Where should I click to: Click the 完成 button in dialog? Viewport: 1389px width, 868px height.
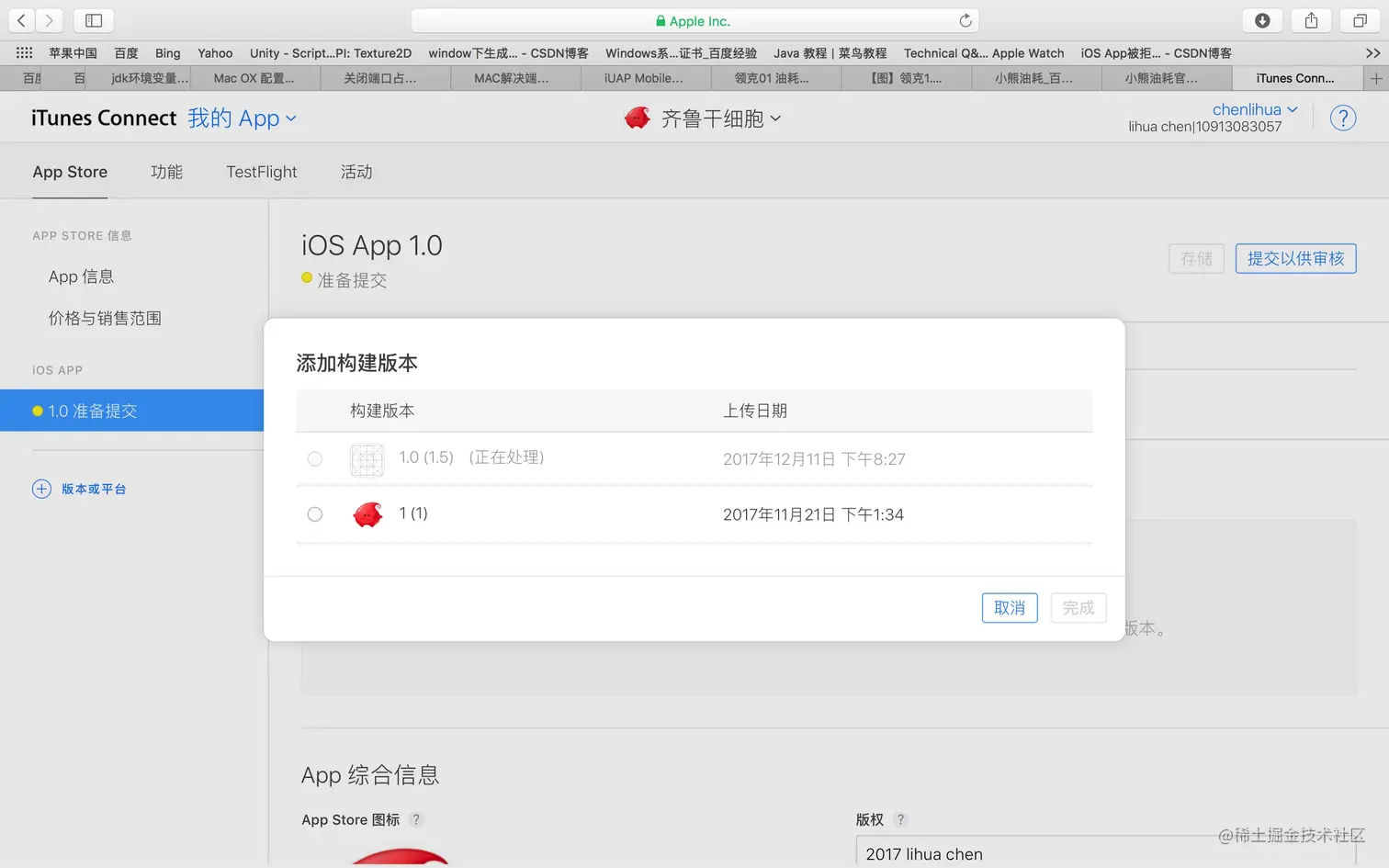(x=1078, y=608)
